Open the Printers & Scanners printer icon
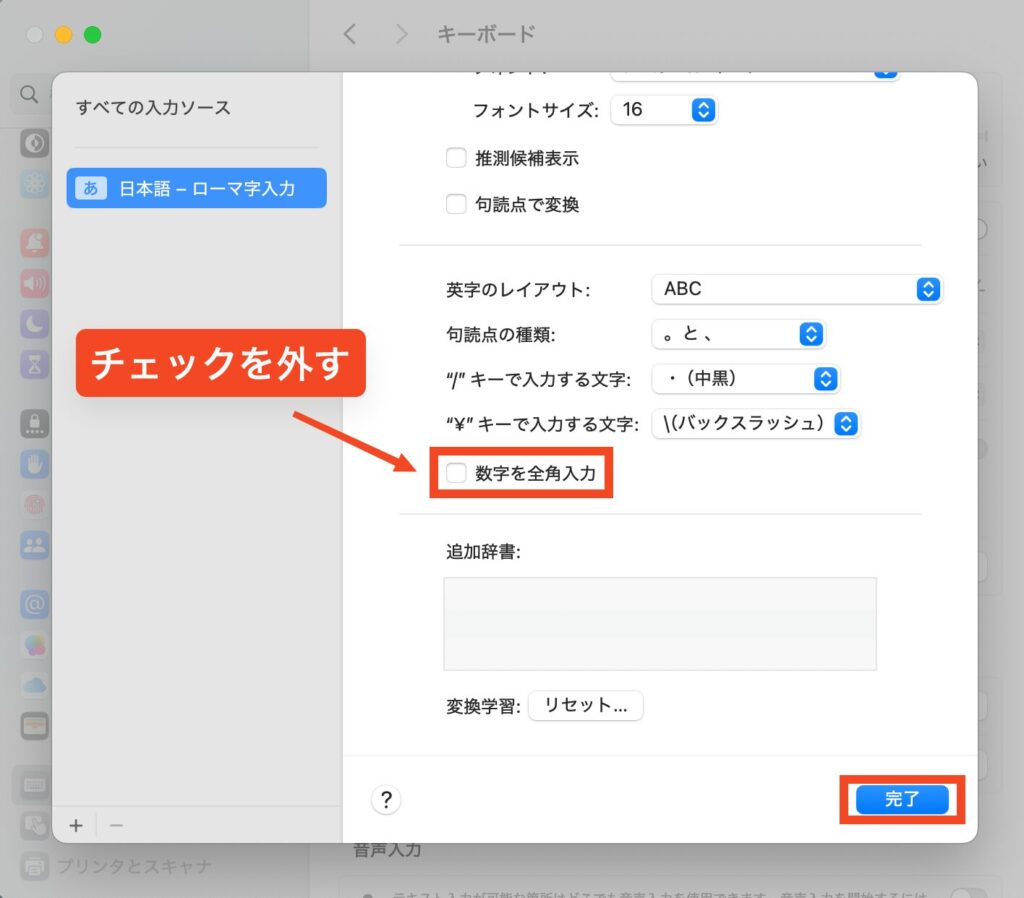Screen dimensions: 1024x898 click(x=35, y=864)
